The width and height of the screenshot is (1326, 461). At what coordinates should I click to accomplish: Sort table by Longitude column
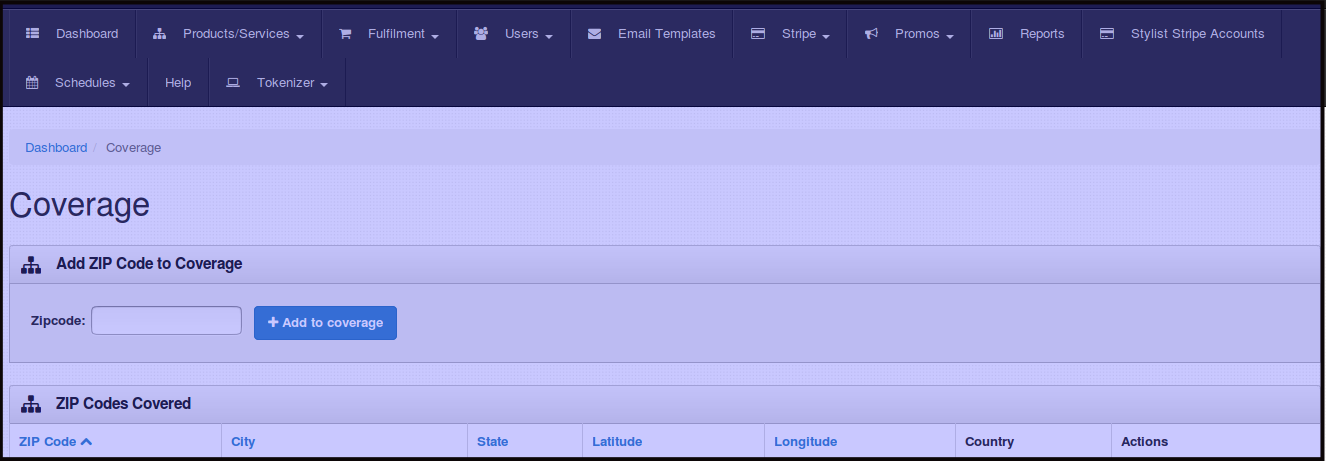coord(805,441)
